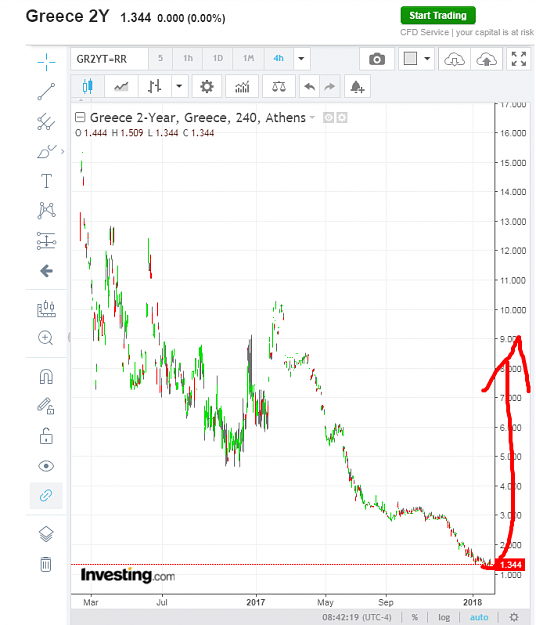The image size is (536, 625).
Task: Open chart settings with the gear icon
Action: 206,86
